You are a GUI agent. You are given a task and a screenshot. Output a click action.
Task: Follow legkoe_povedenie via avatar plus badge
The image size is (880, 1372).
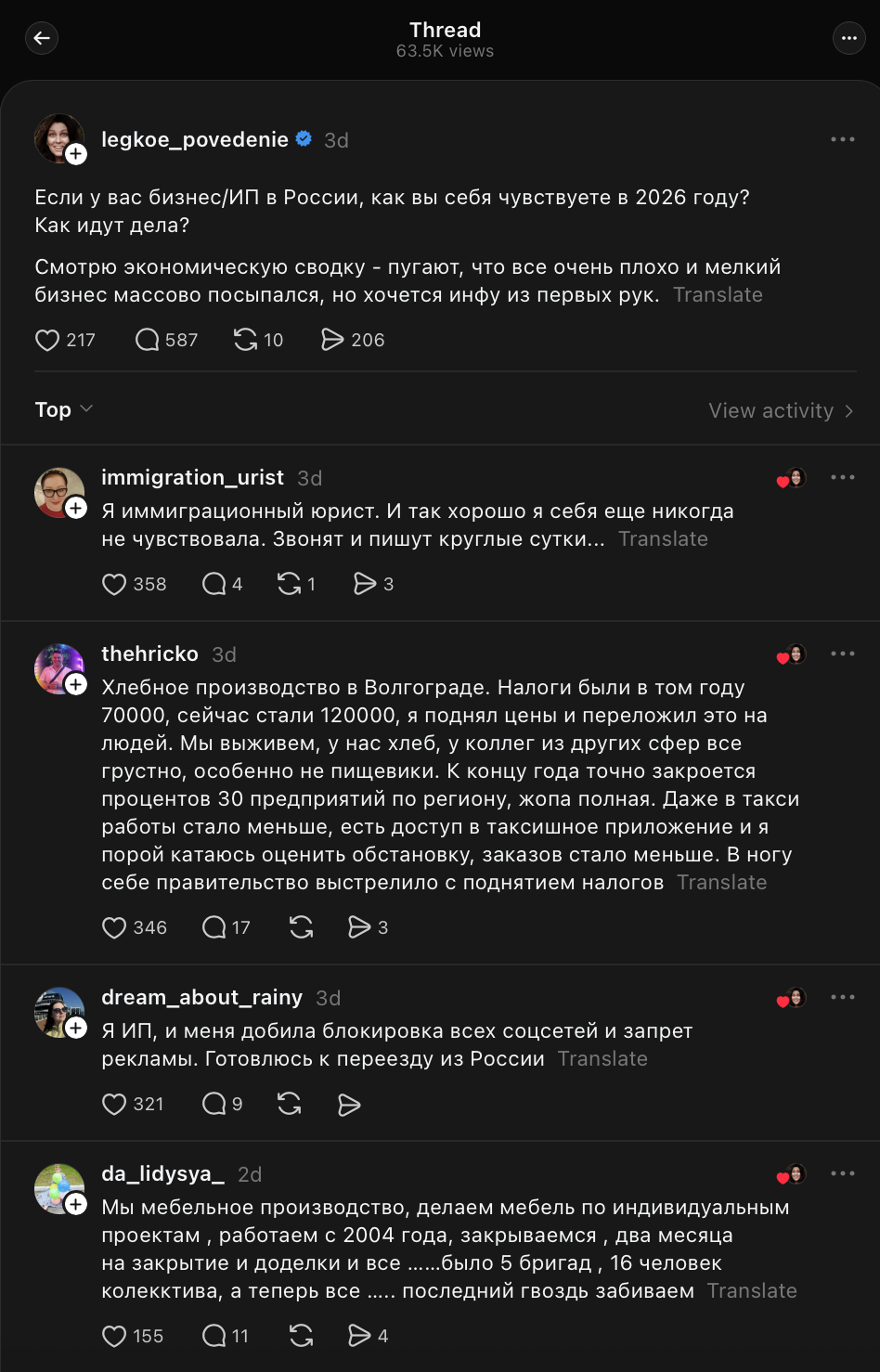coord(76,155)
